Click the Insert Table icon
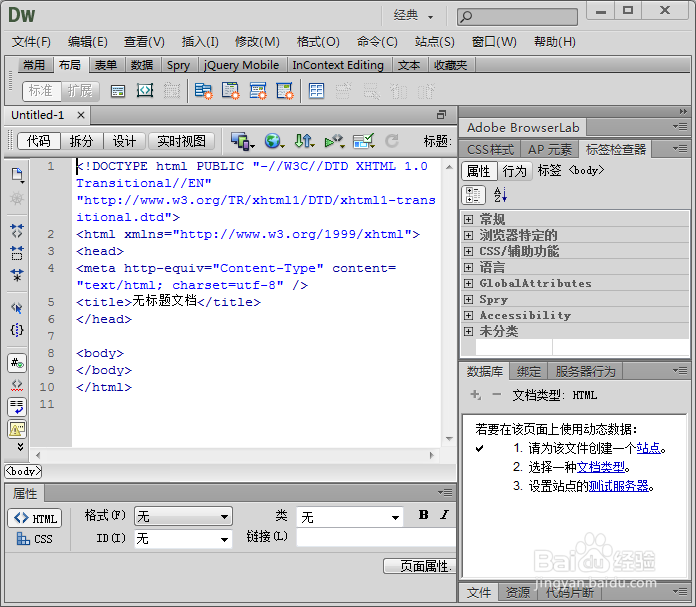Viewport: 696px width, 607px height. (316, 91)
